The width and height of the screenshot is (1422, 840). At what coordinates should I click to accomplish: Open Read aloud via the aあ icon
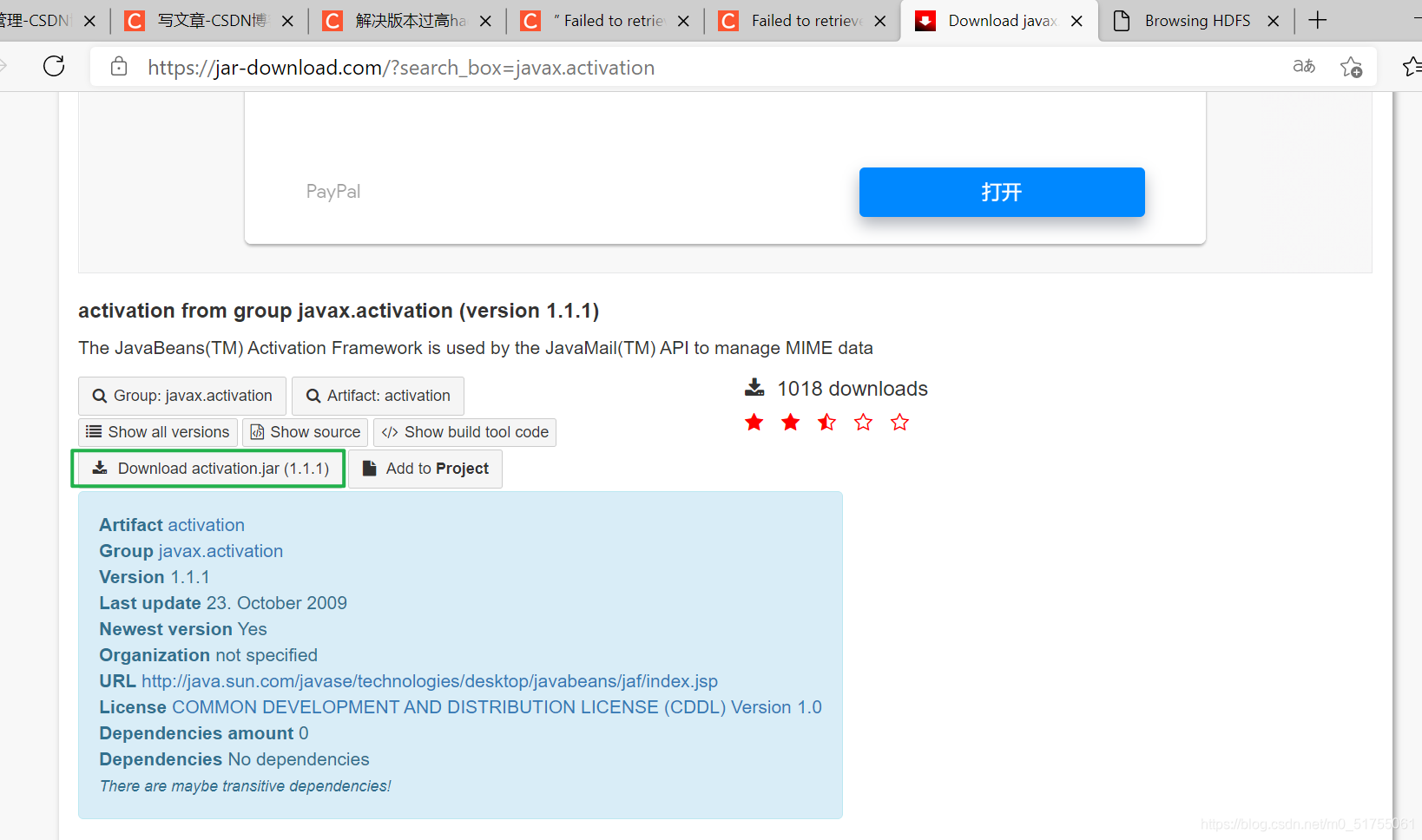tap(1303, 66)
